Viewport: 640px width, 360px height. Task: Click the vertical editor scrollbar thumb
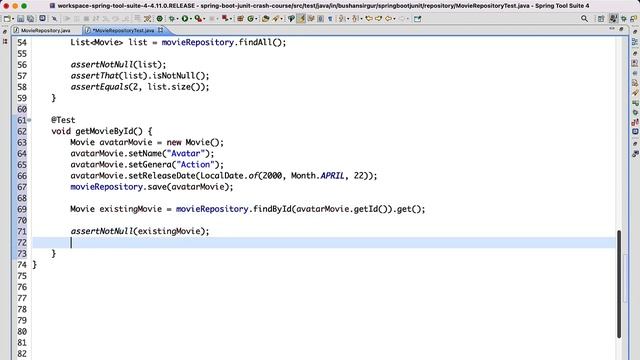point(619,284)
